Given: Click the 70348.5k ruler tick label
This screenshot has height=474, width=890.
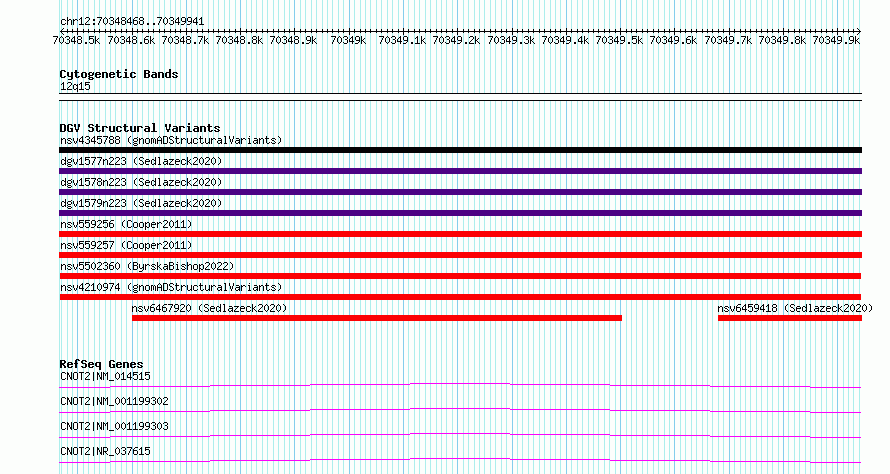Looking at the screenshot, I should coord(76,40).
